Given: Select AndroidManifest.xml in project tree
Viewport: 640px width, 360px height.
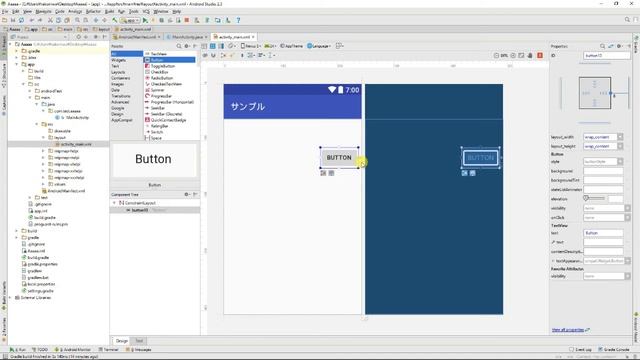Looking at the screenshot, I should (x=66, y=191).
